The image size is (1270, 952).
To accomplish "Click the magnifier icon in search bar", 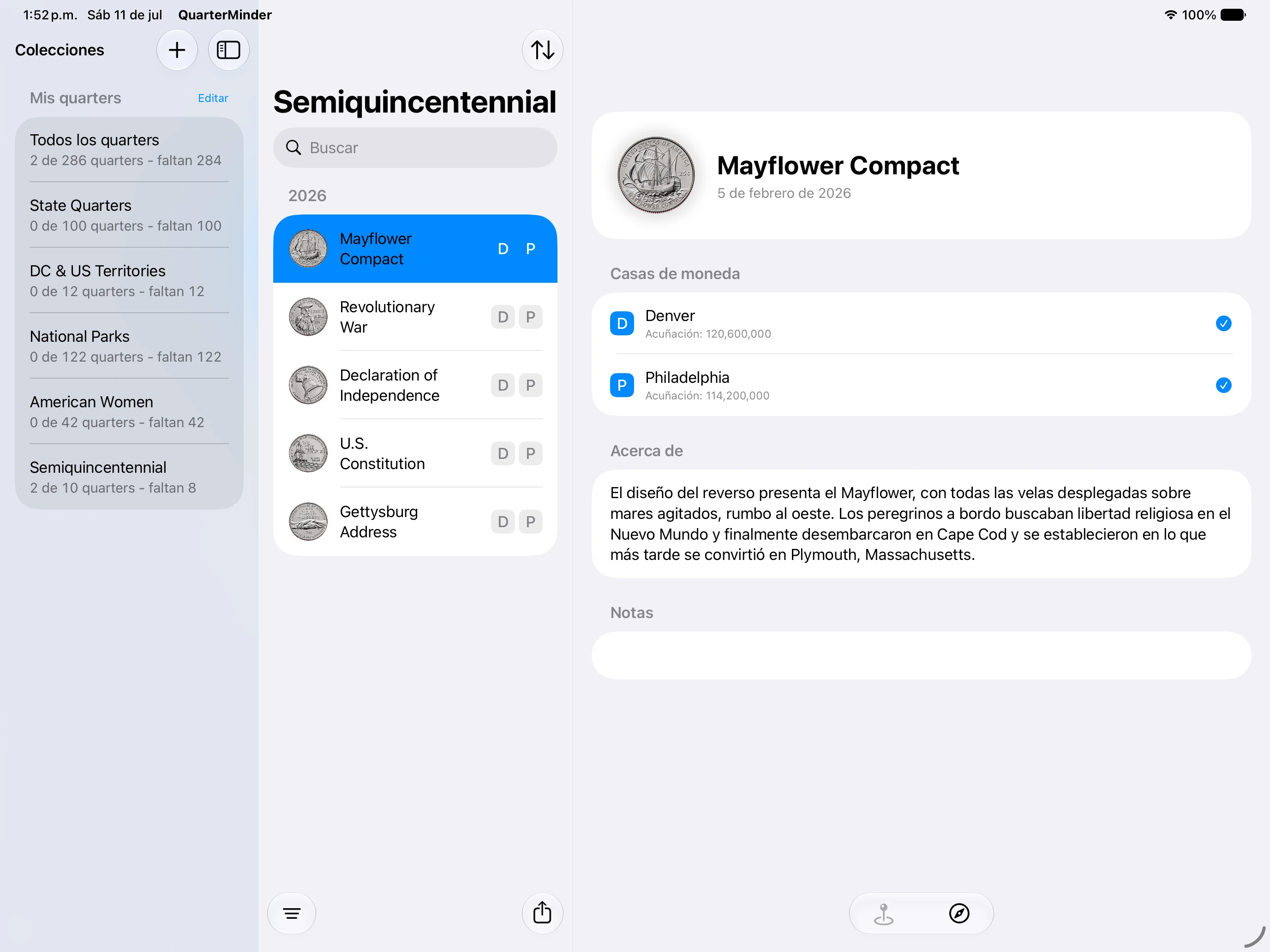I will point(294,148).
